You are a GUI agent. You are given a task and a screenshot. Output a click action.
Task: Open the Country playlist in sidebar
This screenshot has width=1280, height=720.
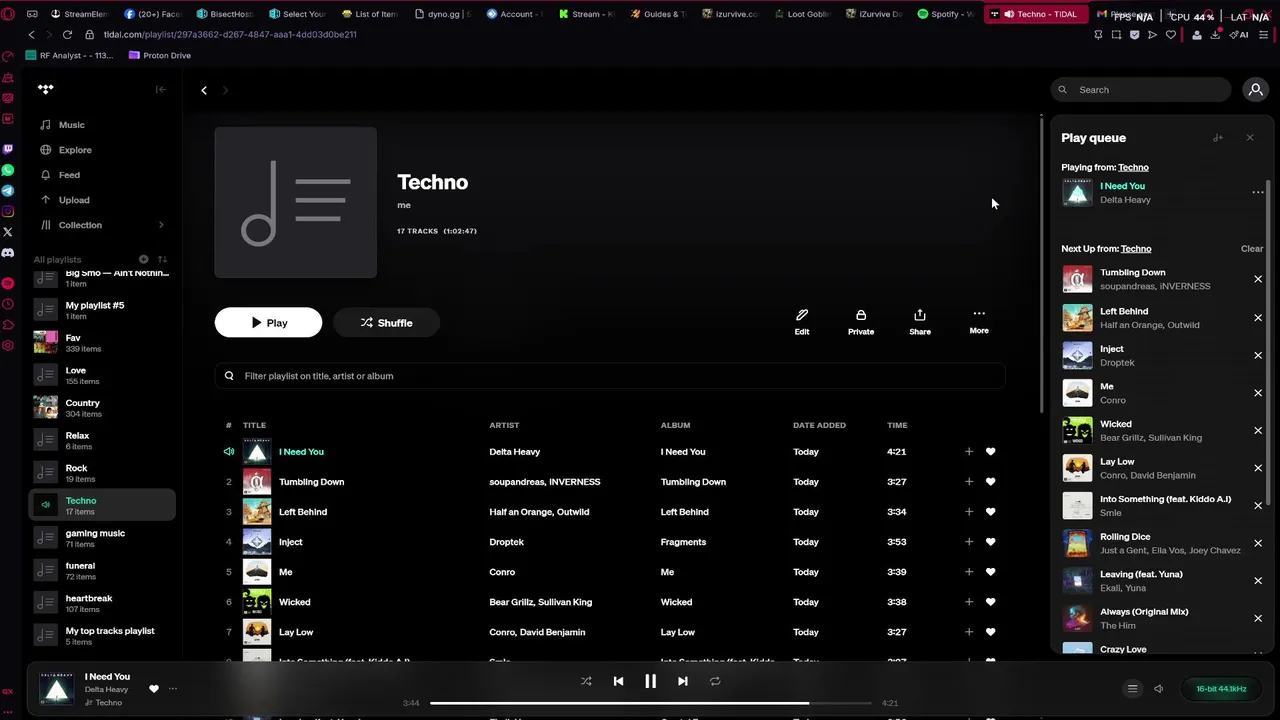coord(102,407)
